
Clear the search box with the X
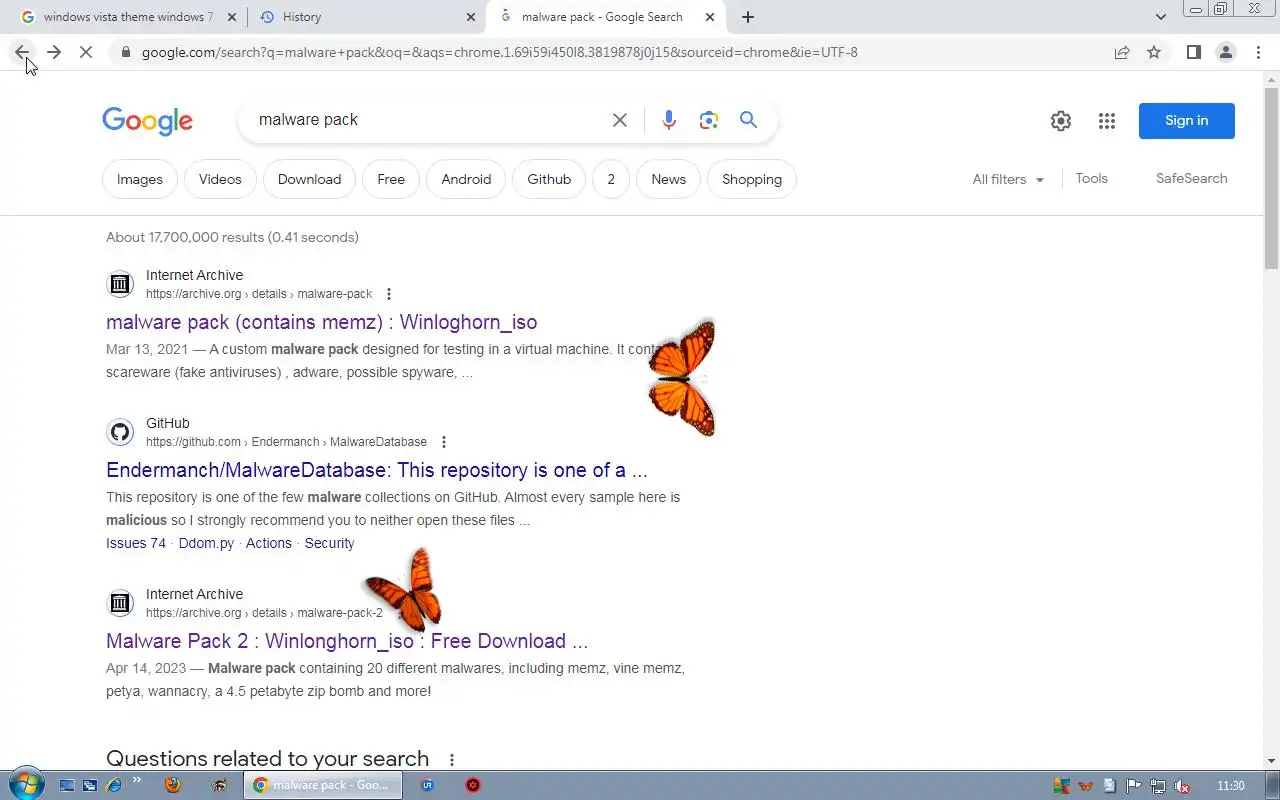click(x=620, y=120)
